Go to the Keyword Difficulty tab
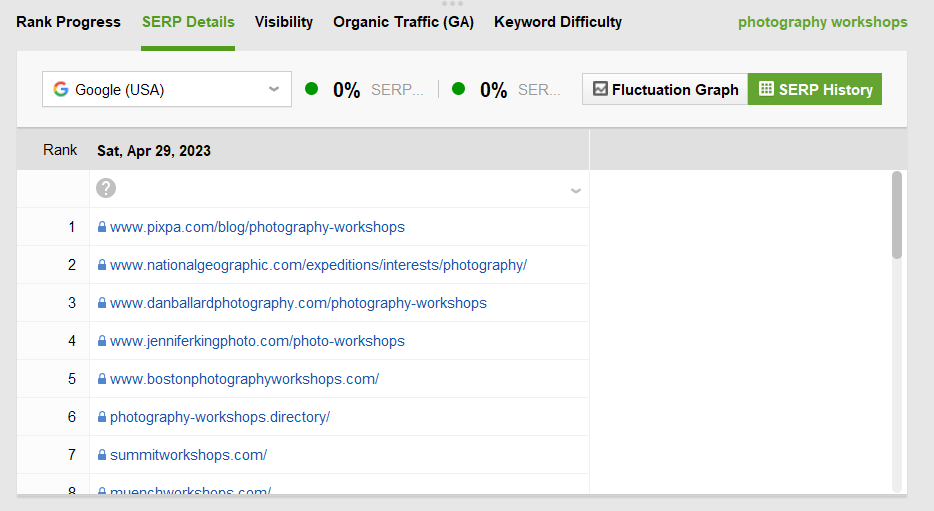This screenshot has height=511, width=934. (x=558, y=22)
